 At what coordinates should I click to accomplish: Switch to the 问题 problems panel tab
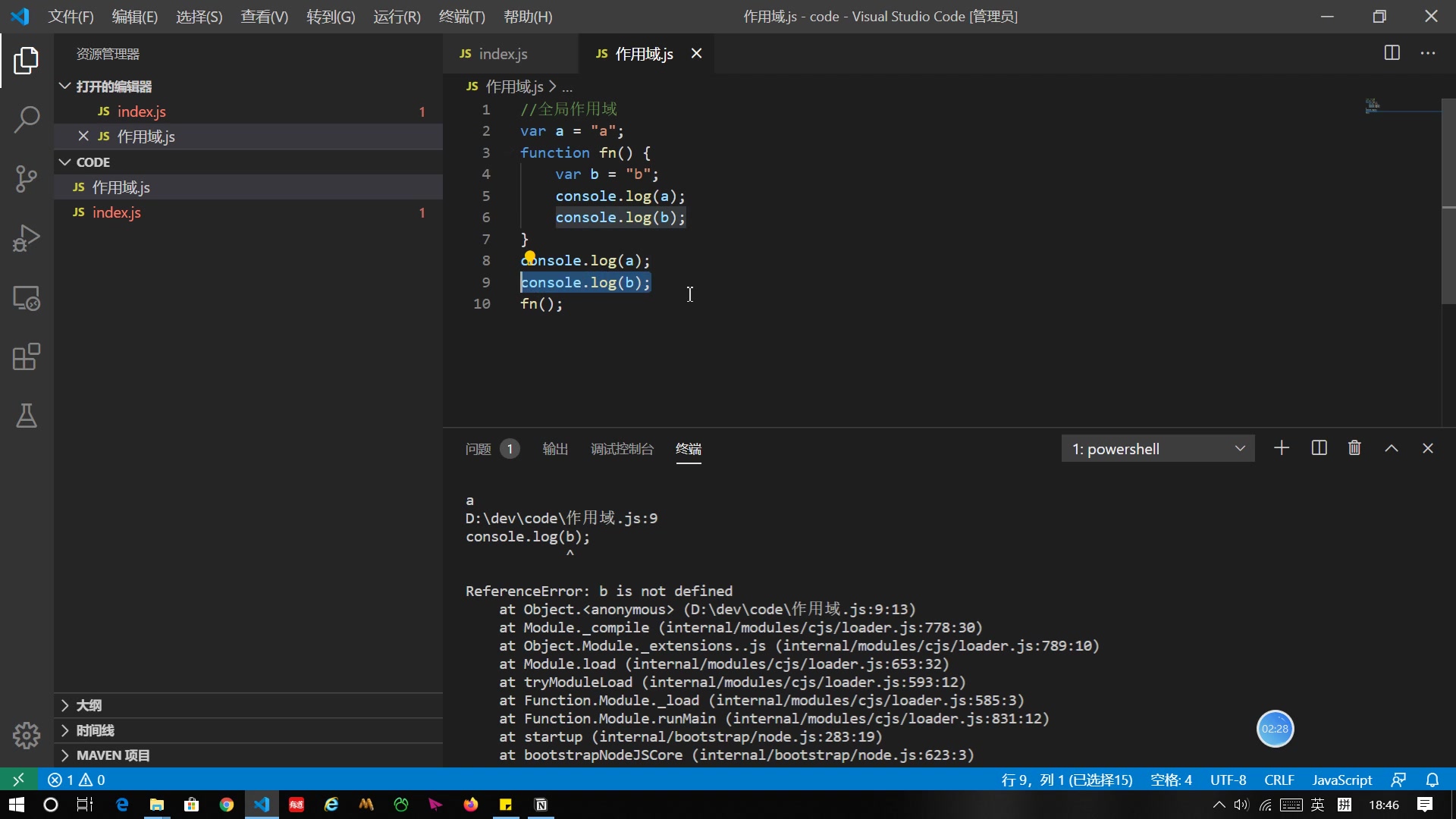(x=491, y=449)
